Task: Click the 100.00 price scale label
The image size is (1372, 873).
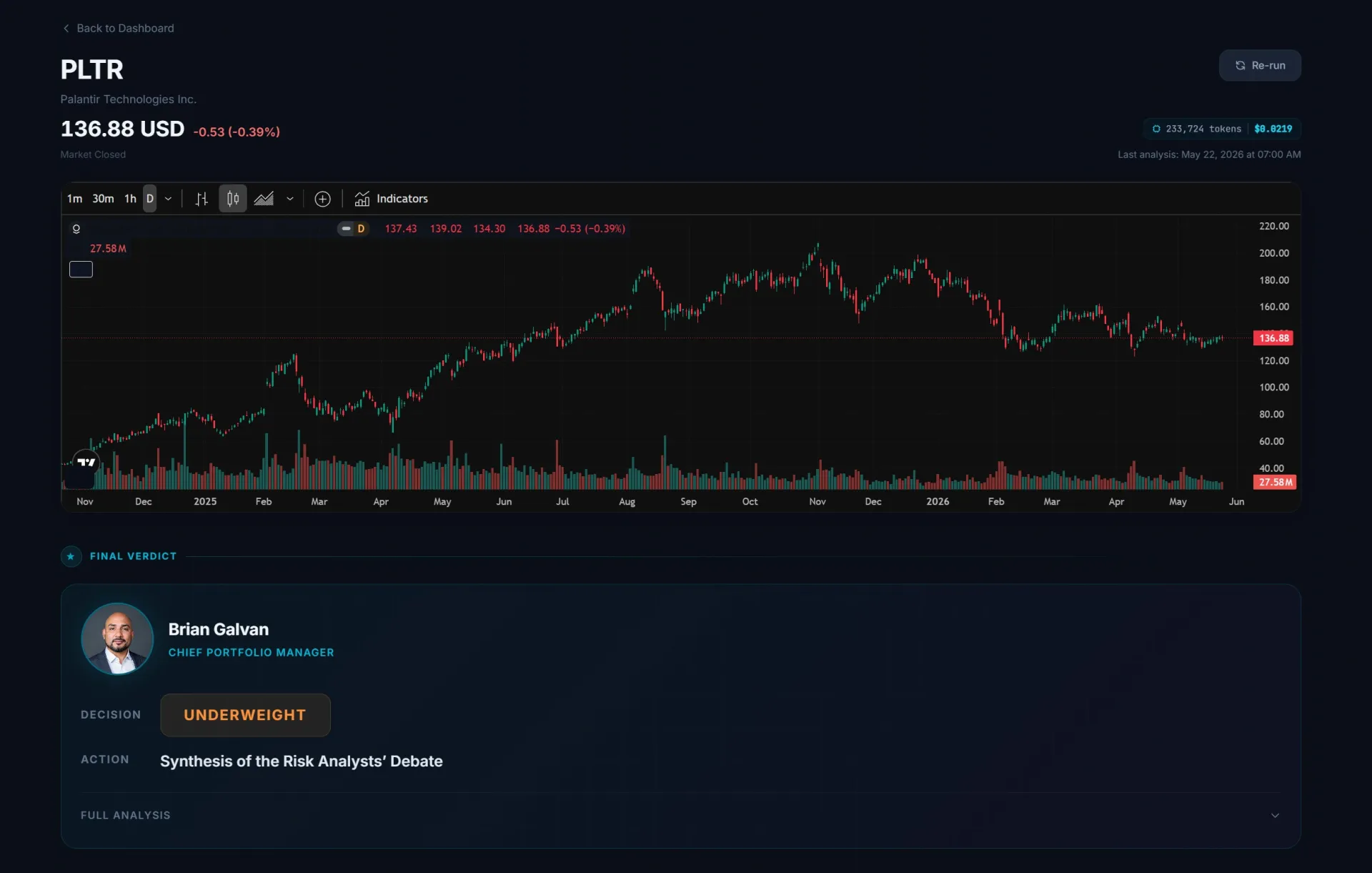Action: [1273, 388]
